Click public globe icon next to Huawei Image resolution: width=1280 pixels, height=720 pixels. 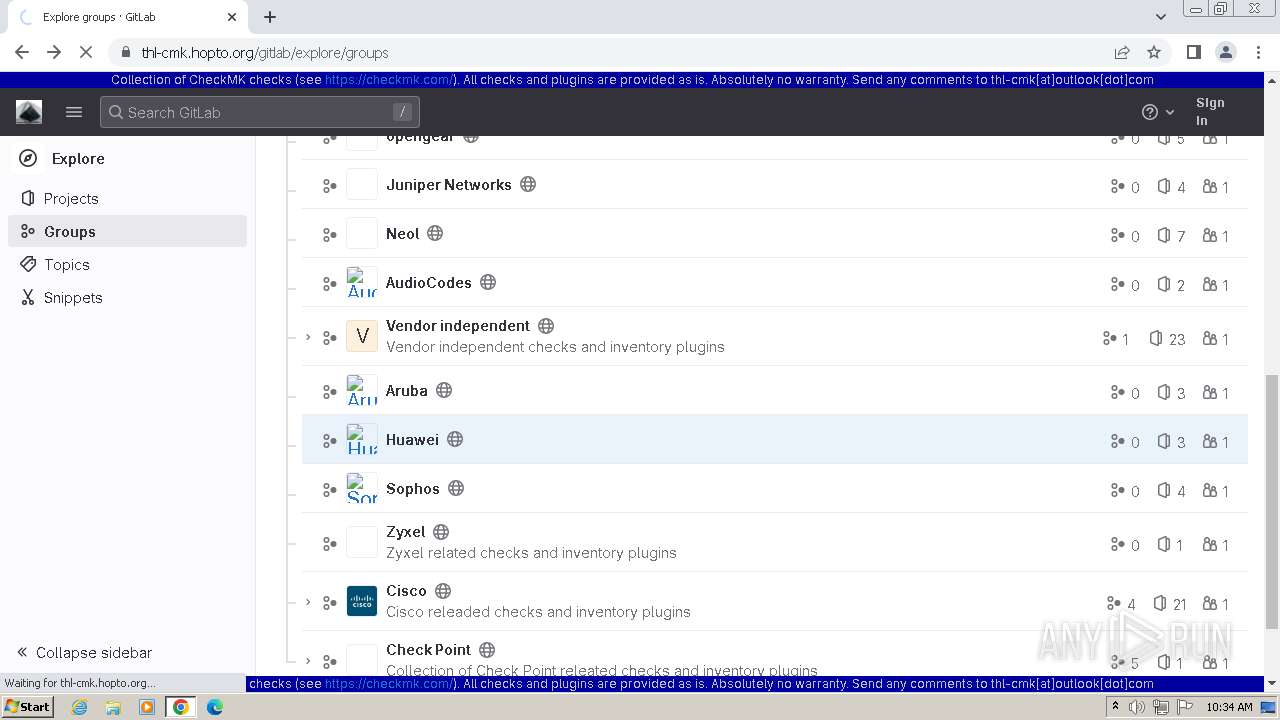coord(455,439)
